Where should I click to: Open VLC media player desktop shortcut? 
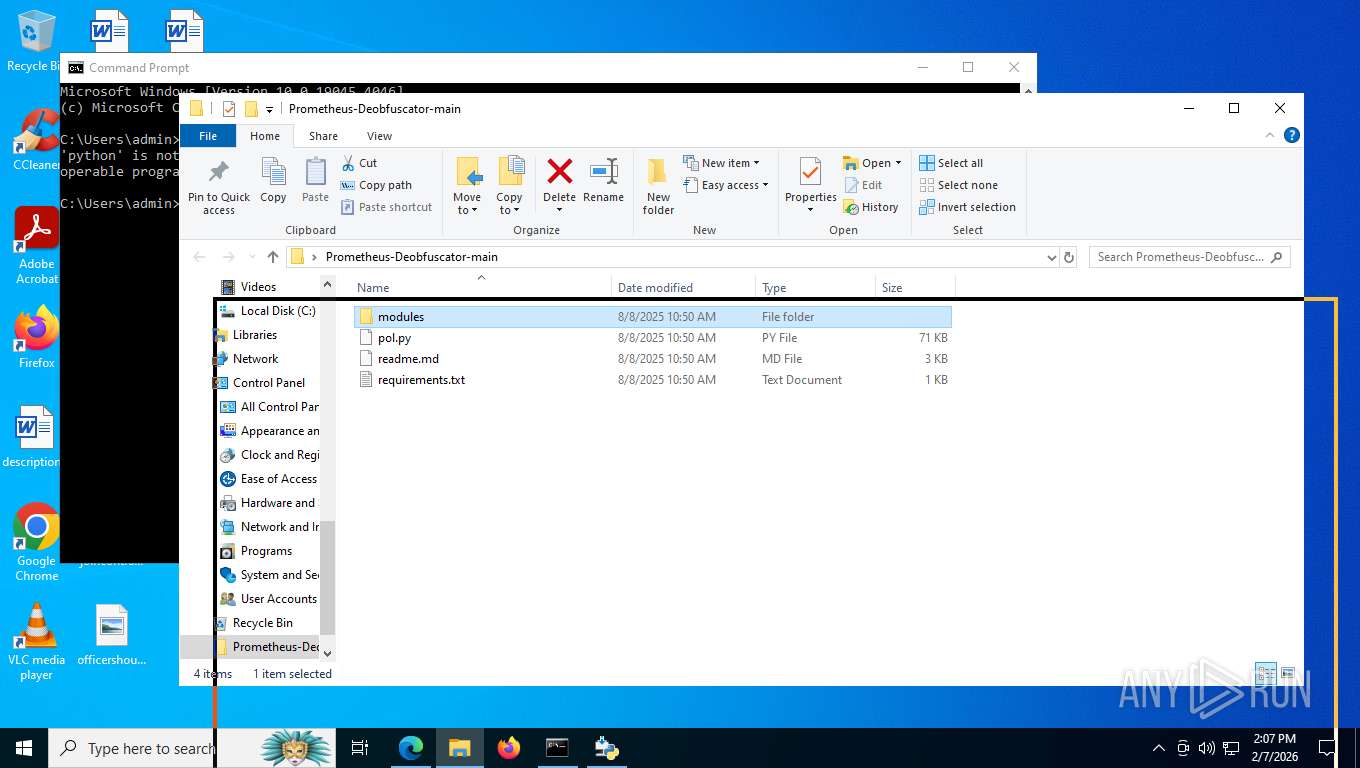pyautogui.click(x=36, y=641)
